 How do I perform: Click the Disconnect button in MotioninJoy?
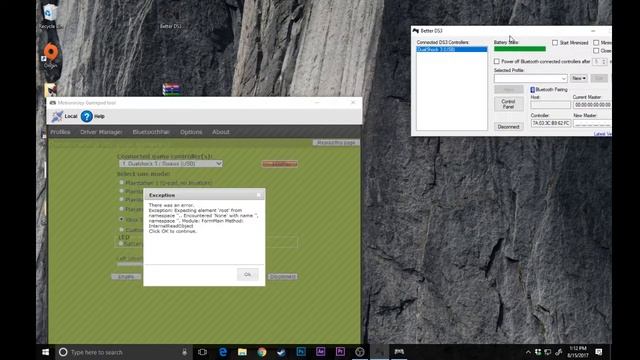(x=283, y=277)
